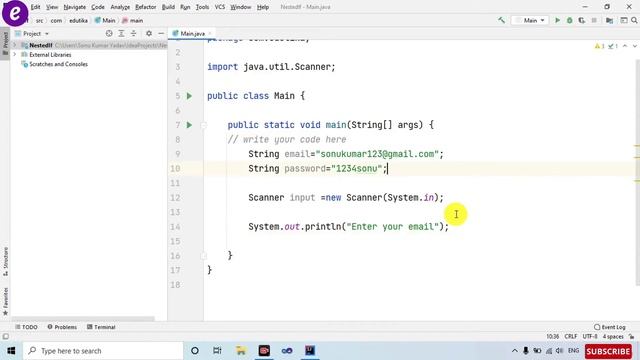640x360 pixels.
Task: Click the Windows Start button
Action: click(11, 351)
